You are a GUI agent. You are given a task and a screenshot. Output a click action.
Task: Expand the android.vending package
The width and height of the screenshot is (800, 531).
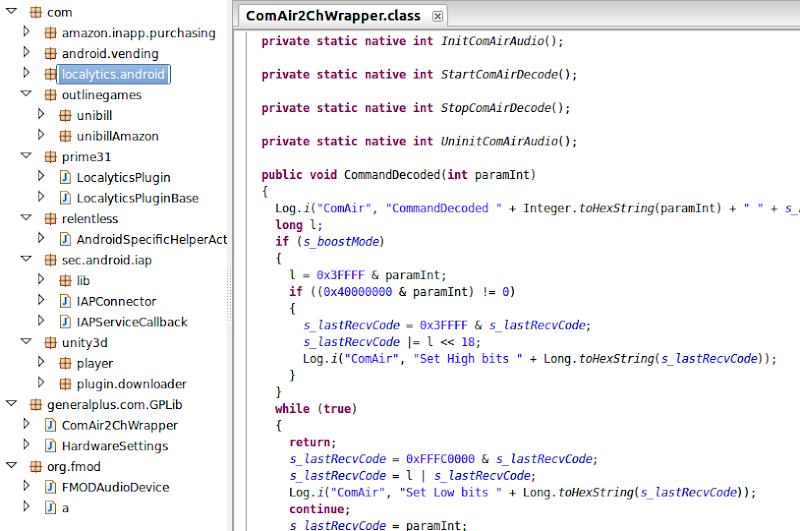pos(27,52)
